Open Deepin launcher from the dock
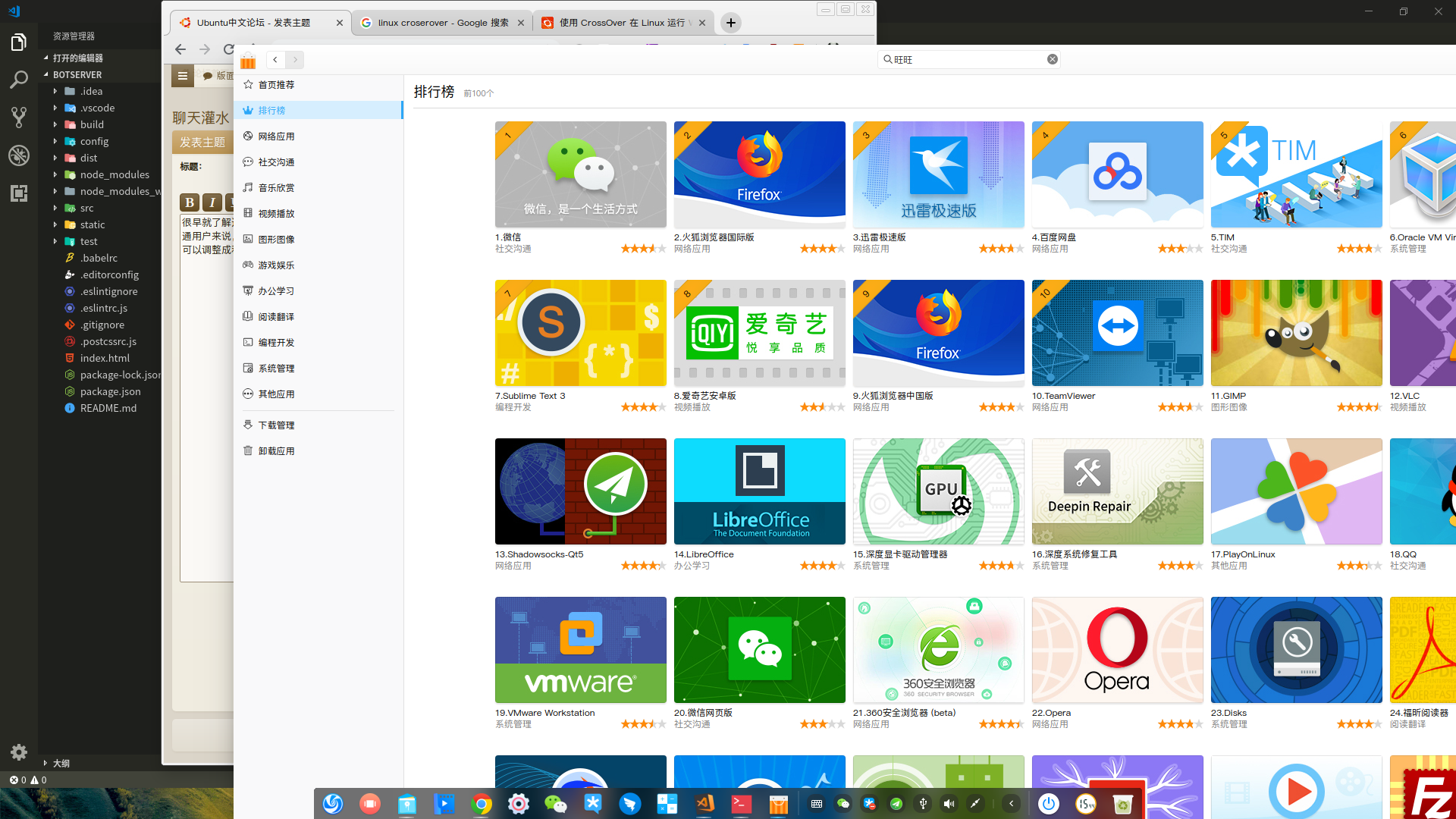Viewport: 1456px width, 819px height. pyautogui.click(x=333, y=804)
